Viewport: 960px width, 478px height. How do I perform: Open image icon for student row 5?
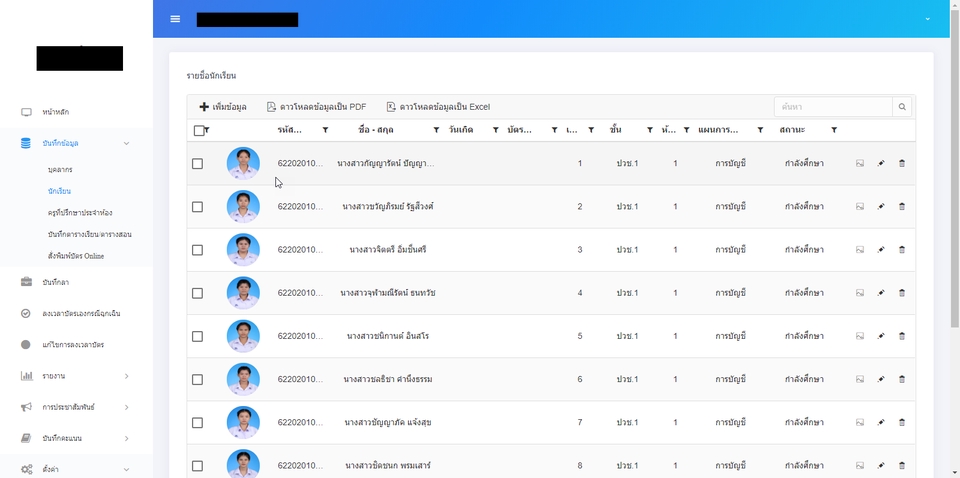[860, 336]
